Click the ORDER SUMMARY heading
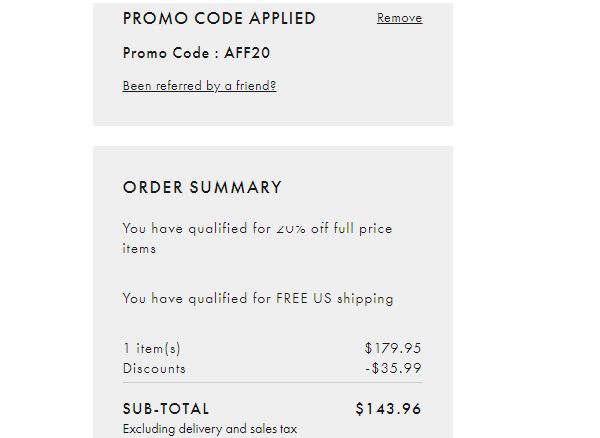Viewport: 600px width, 438px height. click(202, 187)
